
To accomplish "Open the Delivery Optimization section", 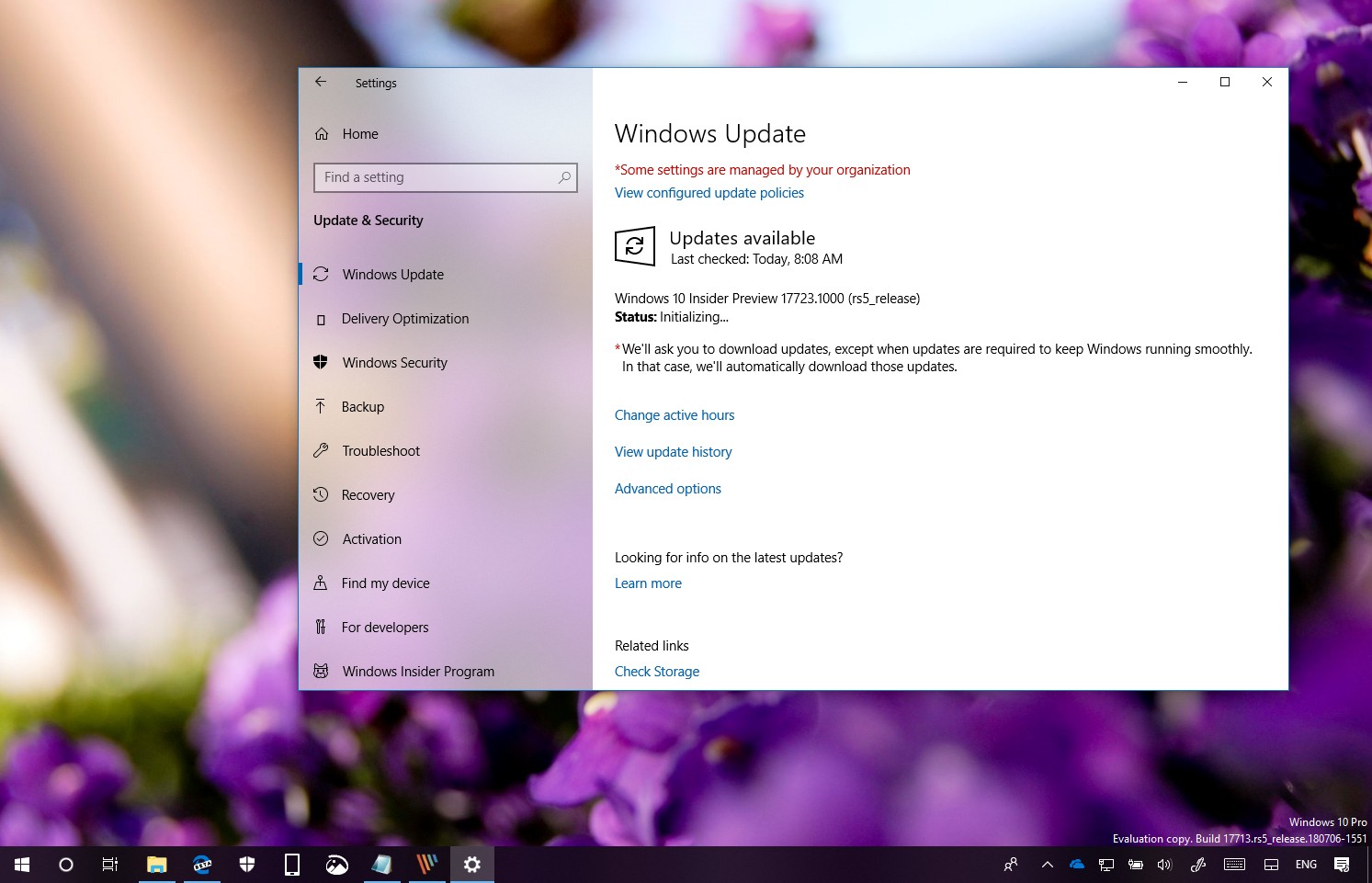I will click(404, 319).
